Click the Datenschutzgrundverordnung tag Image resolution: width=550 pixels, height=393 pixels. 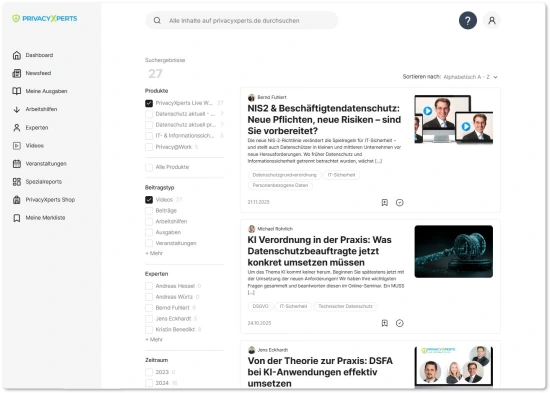(x=284, y=175)
